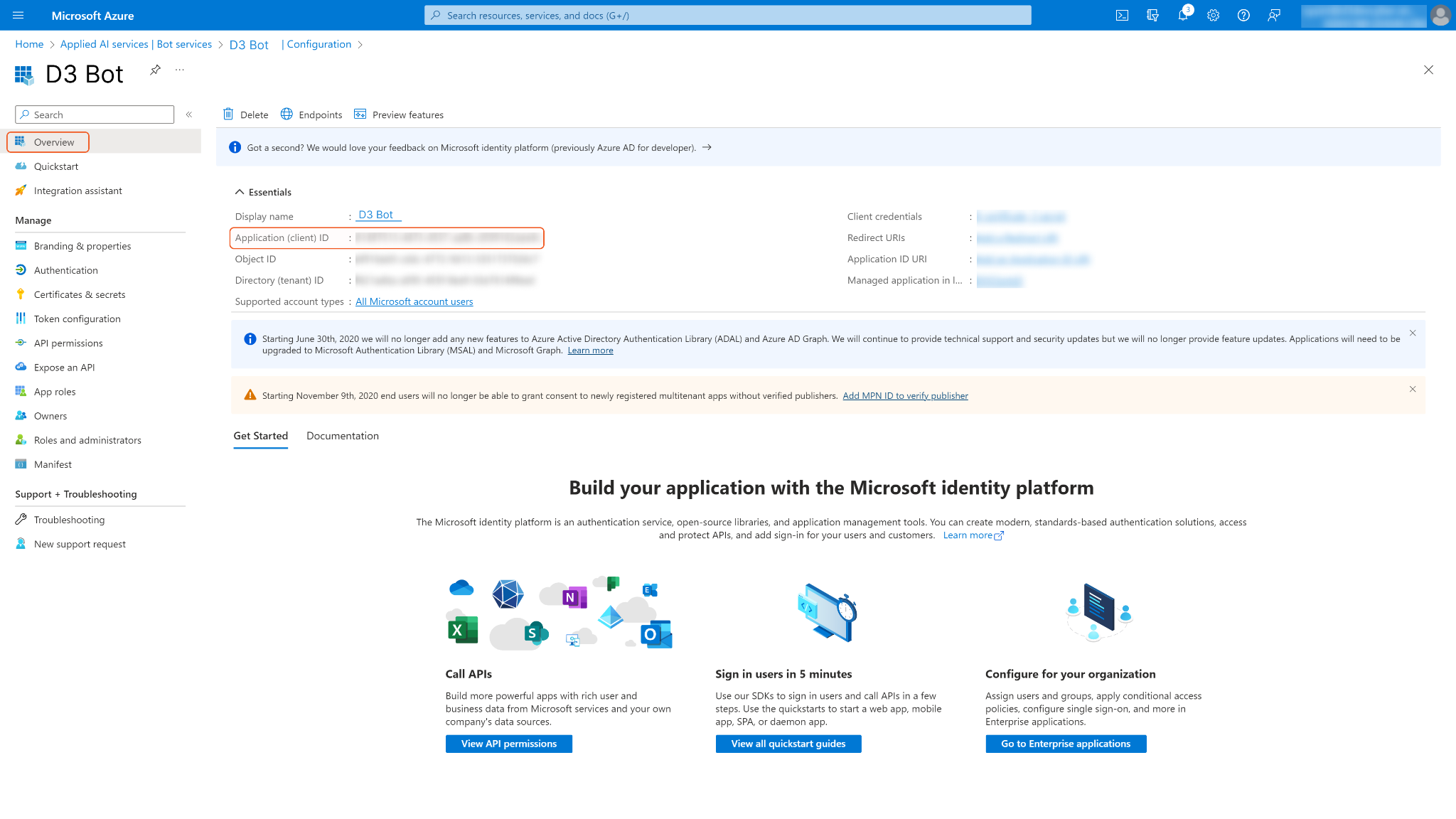1456x819 pixels.
Task: Click the Directory (tenant) ID value
Action: [x=445, y=280]
